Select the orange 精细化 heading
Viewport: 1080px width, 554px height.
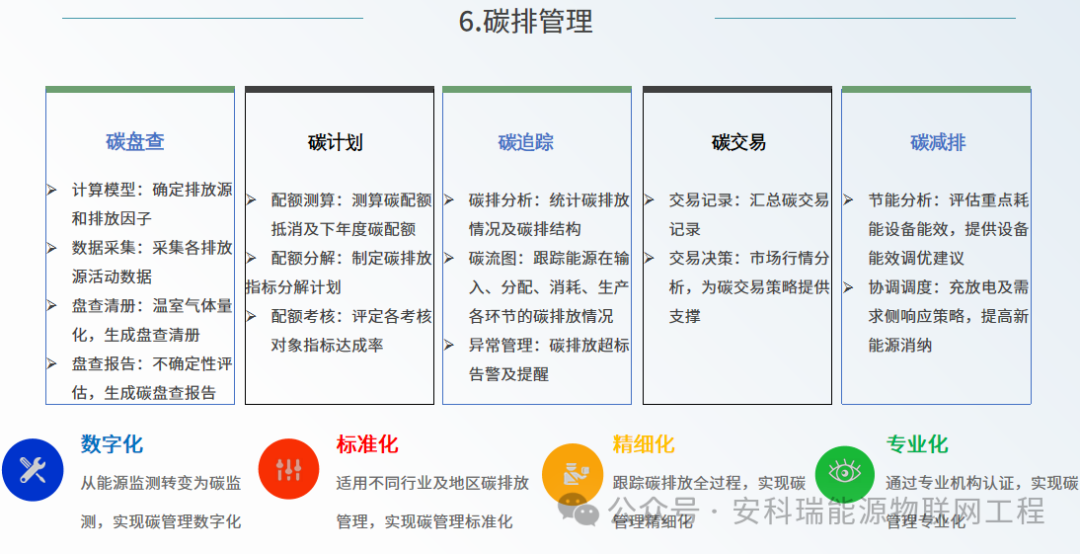tap(643, 444)
